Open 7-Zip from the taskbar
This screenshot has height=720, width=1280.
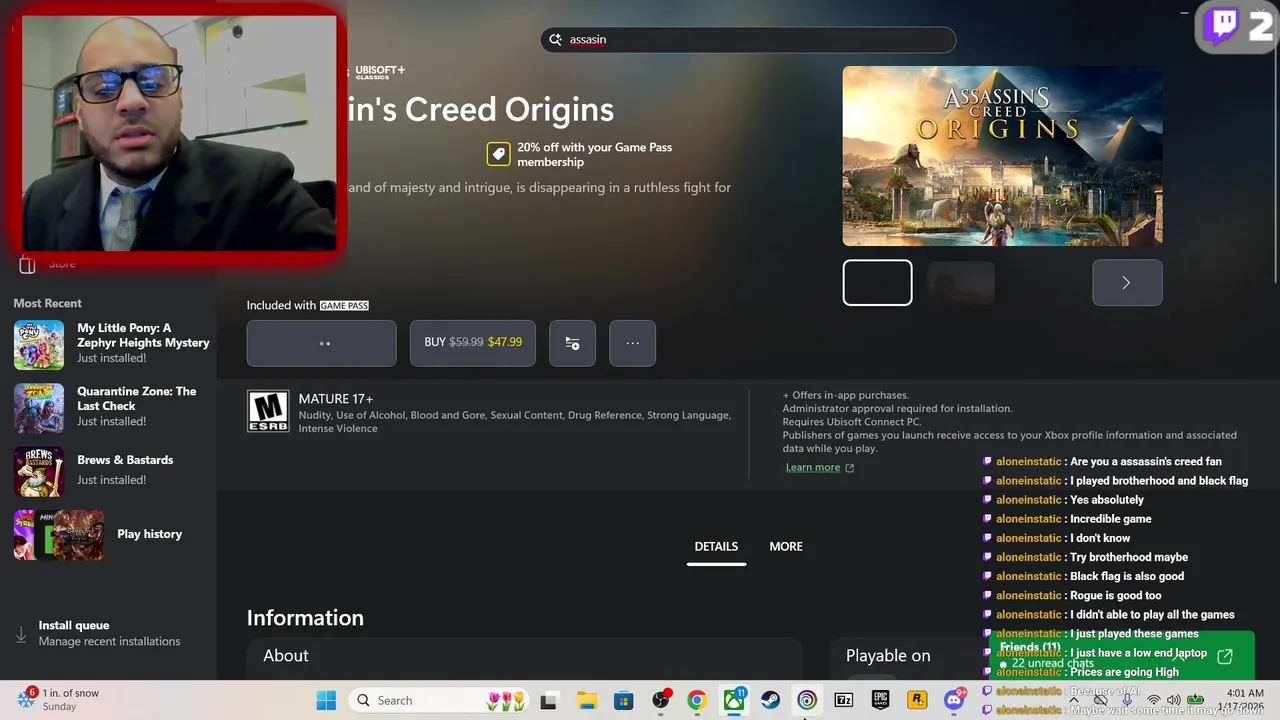click(x=844, y=701)
